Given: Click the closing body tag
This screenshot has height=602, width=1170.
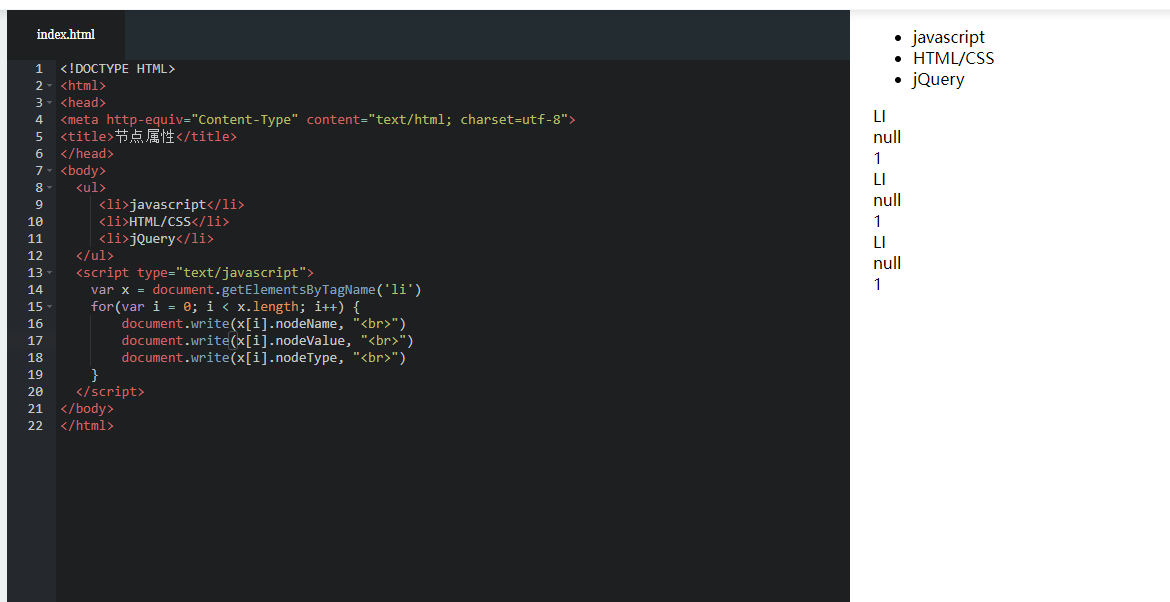Looking at the screenshot, I should point(87,409).
